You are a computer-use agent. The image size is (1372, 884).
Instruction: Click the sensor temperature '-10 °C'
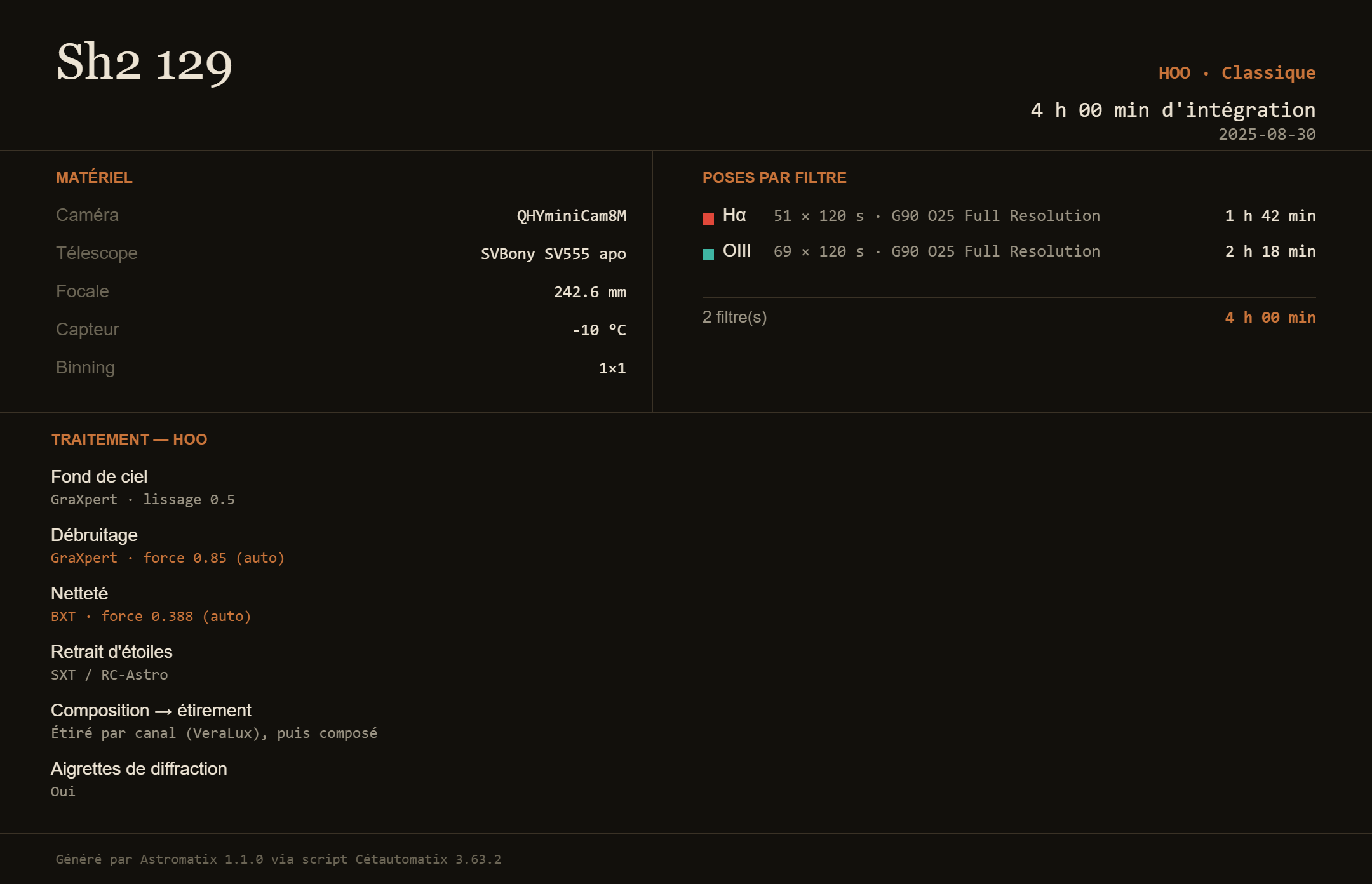click(599, 330)
